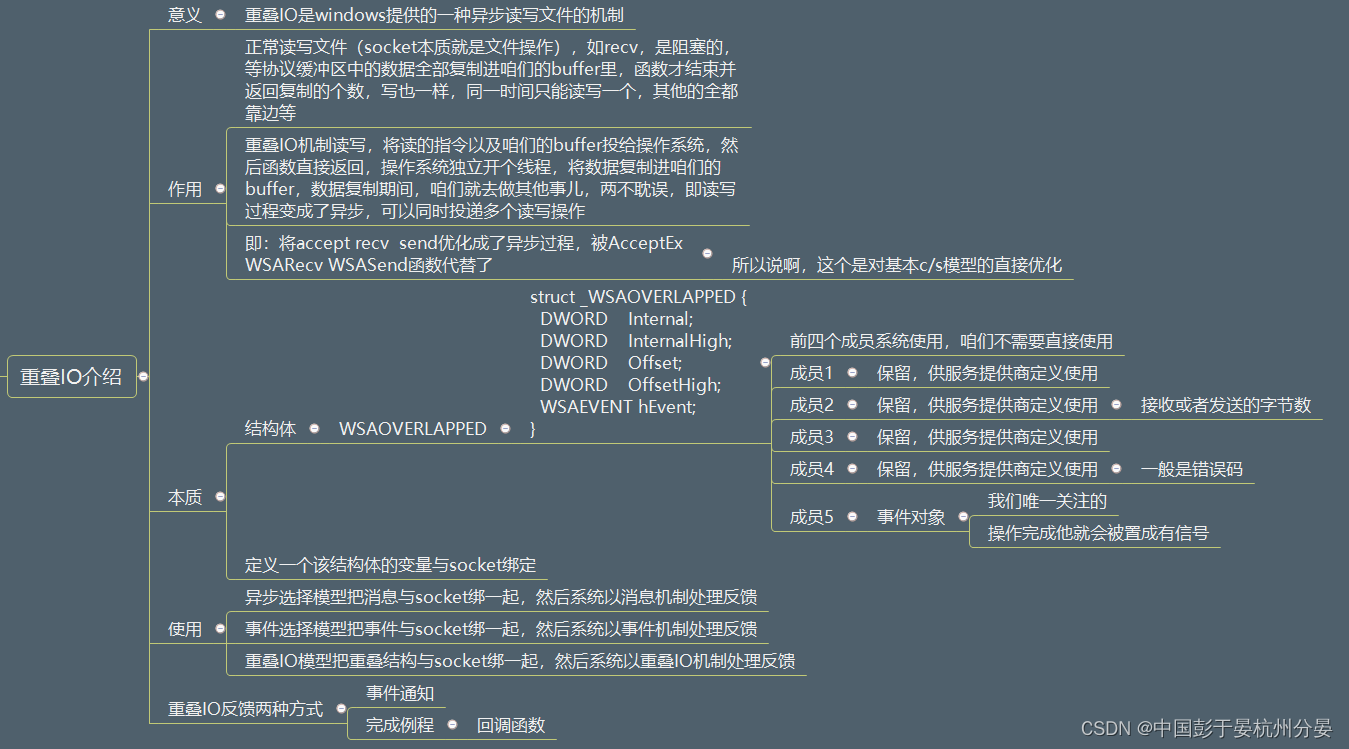Screen dimensions: 1349x749
Task: Collapse the 成员1 toggle circle
Action: click(853, 373)
